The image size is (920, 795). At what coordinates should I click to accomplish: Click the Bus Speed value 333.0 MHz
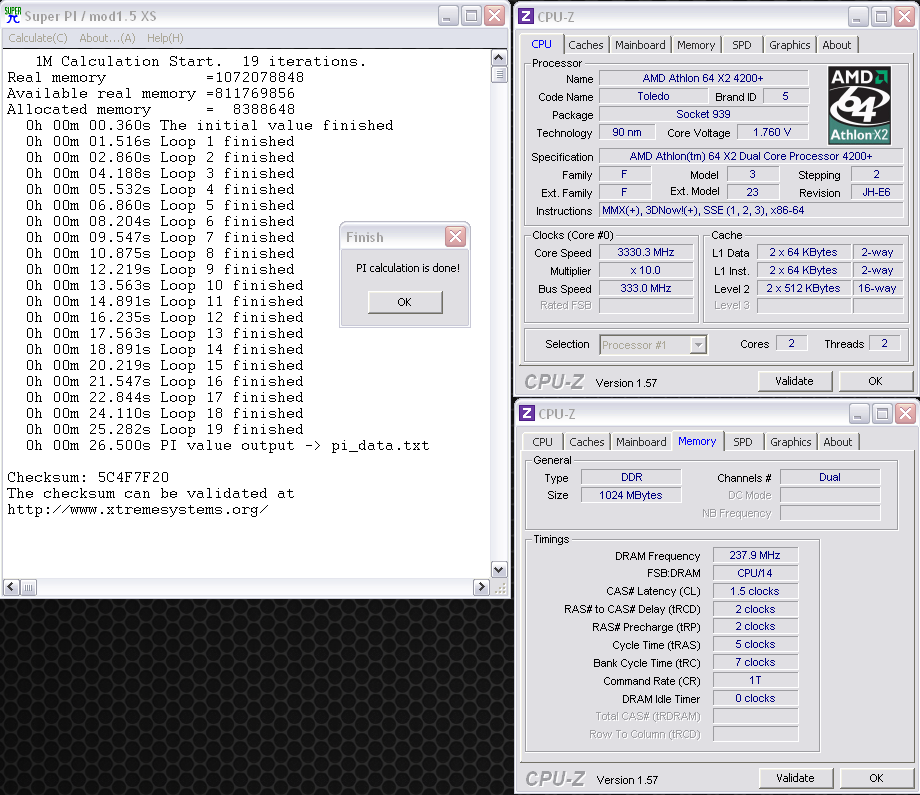(646, 289)
